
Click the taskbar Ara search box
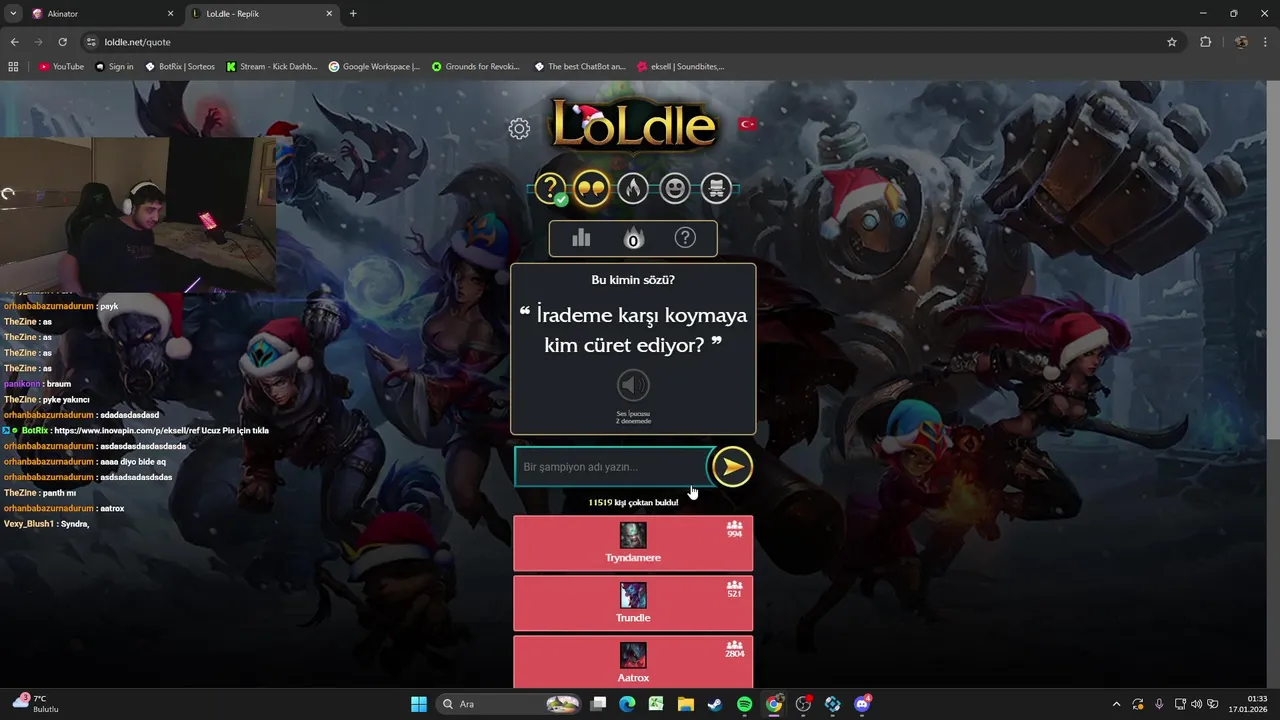pos(510,704)
